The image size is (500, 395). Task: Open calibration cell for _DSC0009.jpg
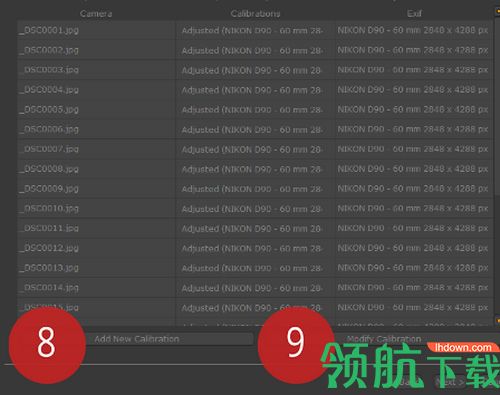(255, 189)
